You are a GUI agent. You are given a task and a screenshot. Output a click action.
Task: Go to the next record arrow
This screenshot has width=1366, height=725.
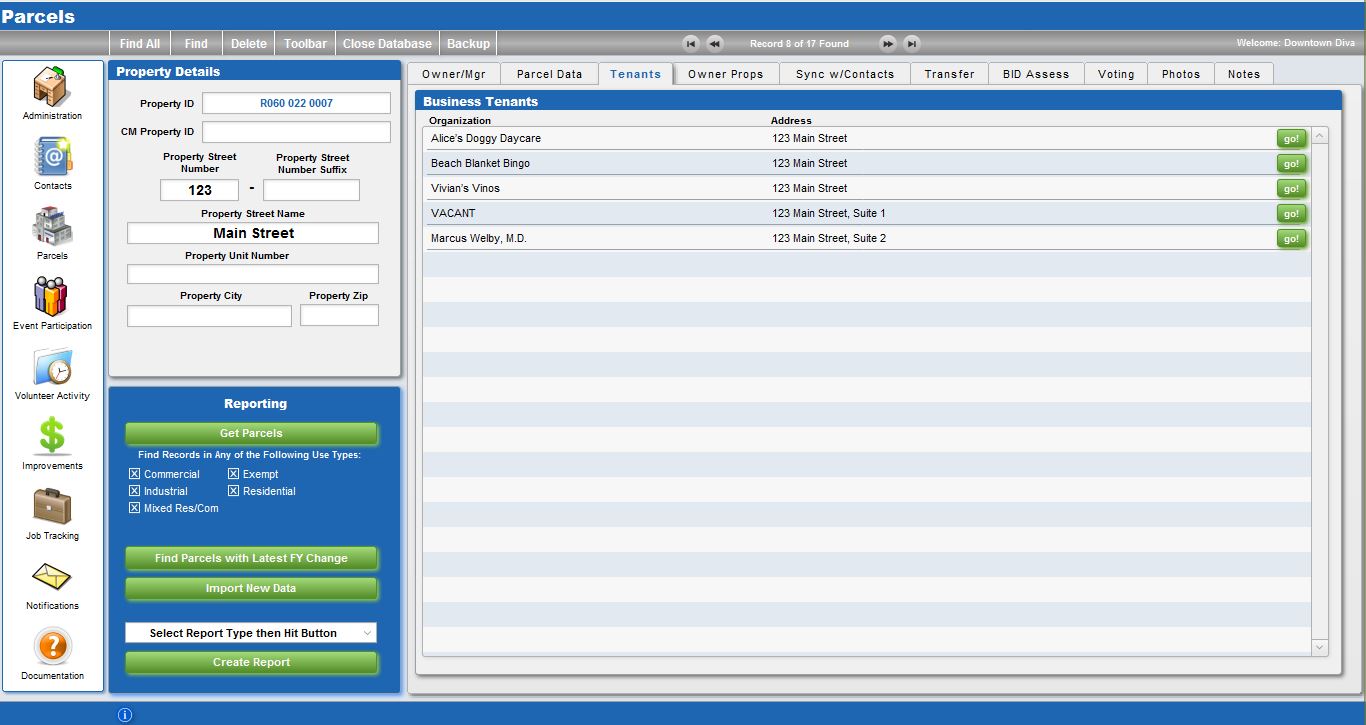(887, 44)
